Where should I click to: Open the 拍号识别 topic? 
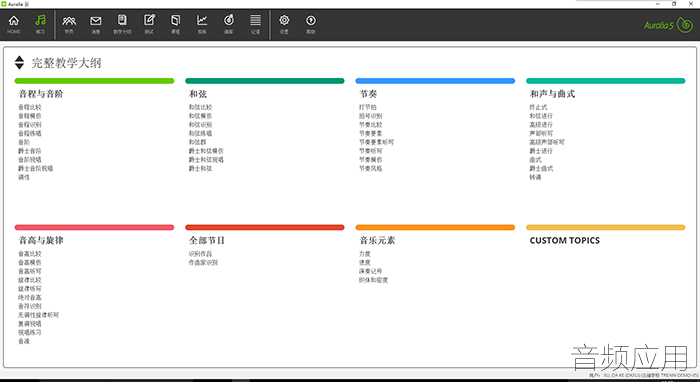click(x=371, y=116)
